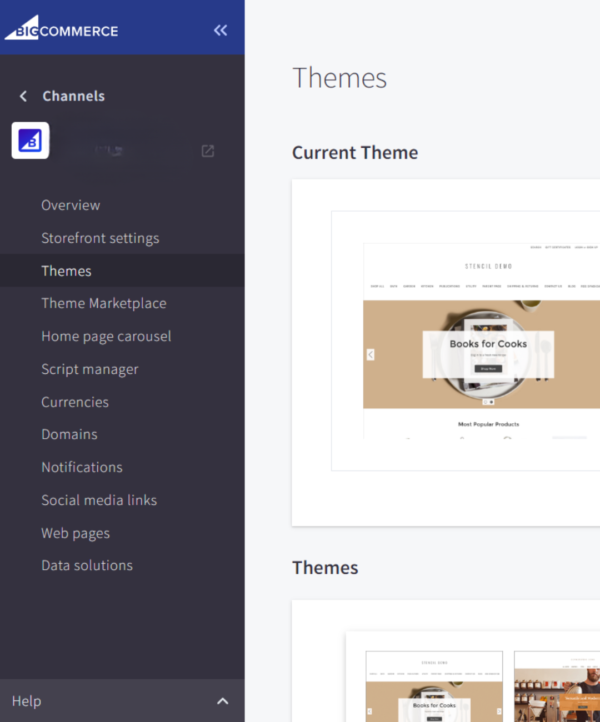
Task: Open Script manager
Action: tap(90, 369)
